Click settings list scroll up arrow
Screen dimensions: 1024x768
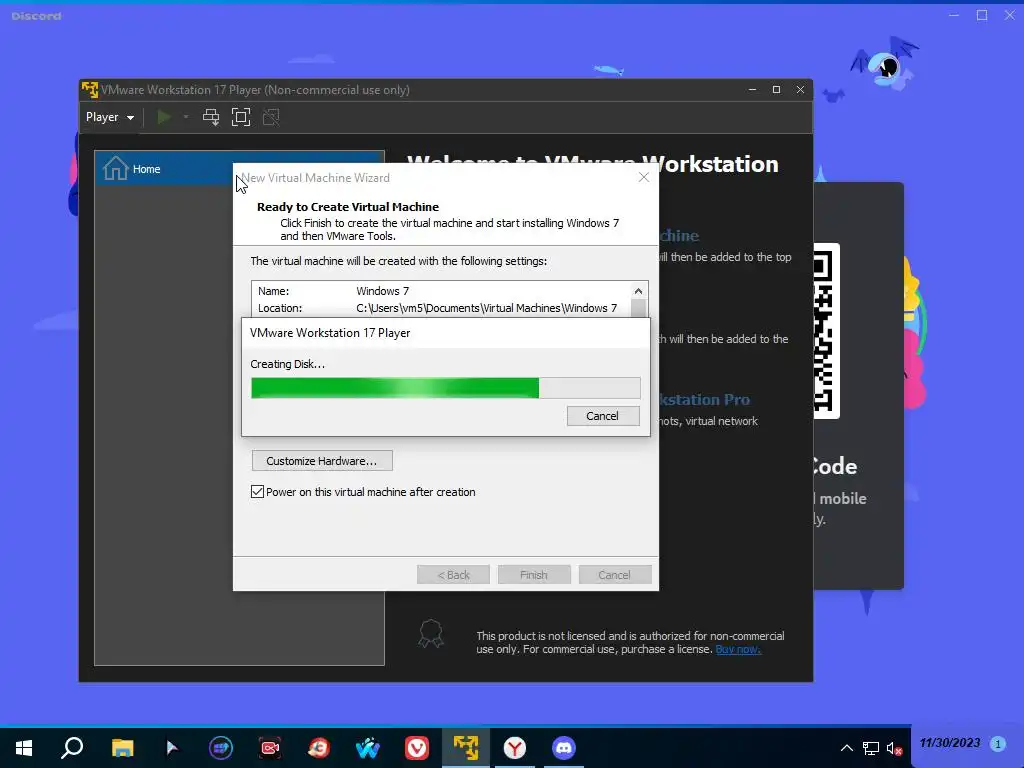coord(638,291)
